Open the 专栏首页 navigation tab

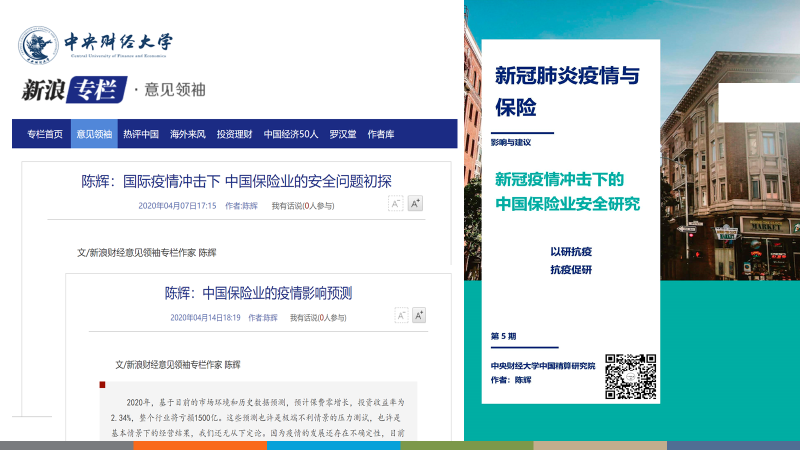(x=44, y=134)
